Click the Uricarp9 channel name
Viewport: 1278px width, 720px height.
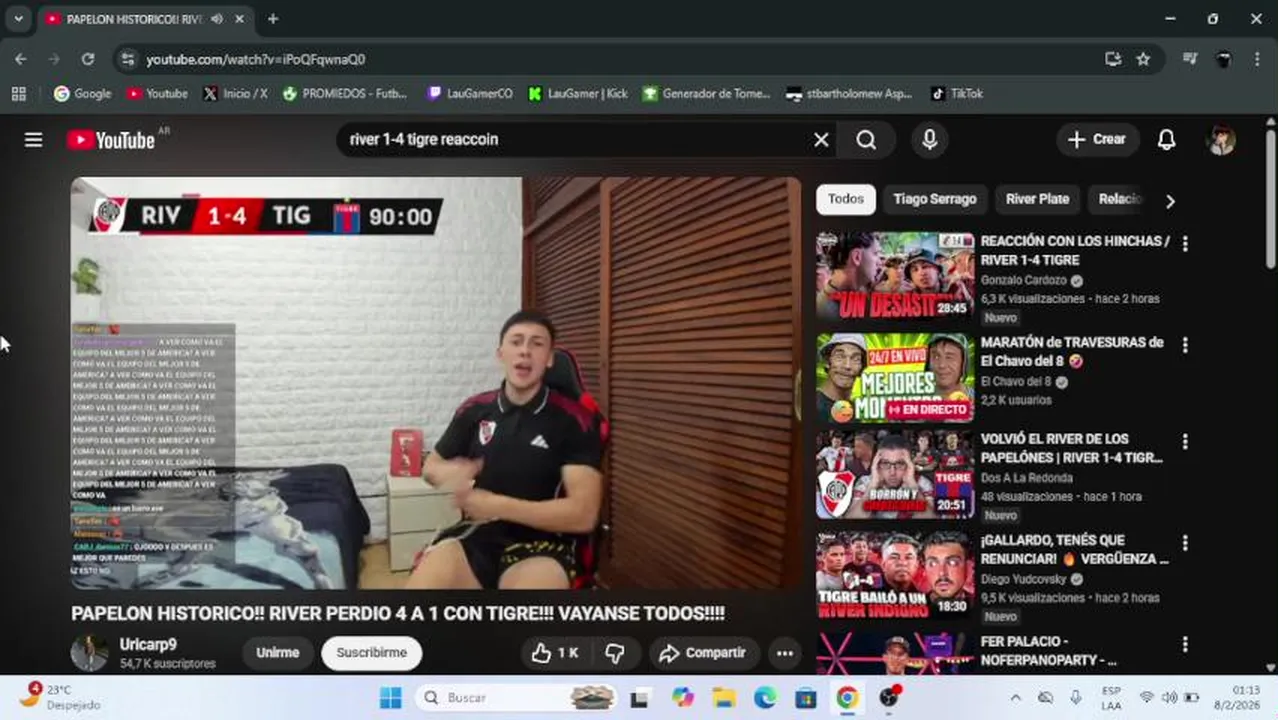(x=148, y=645)
